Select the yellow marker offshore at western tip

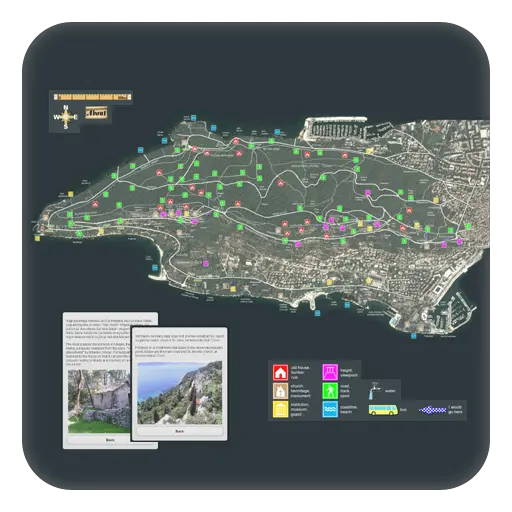pyautogui.click(x=37, y=238)
